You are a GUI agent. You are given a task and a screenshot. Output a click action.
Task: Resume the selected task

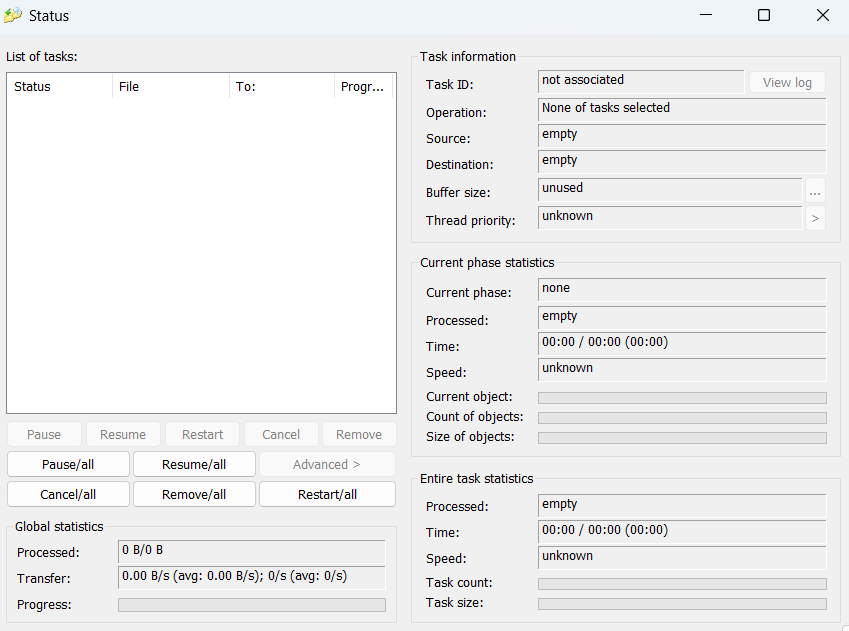[x=123, y=434]
